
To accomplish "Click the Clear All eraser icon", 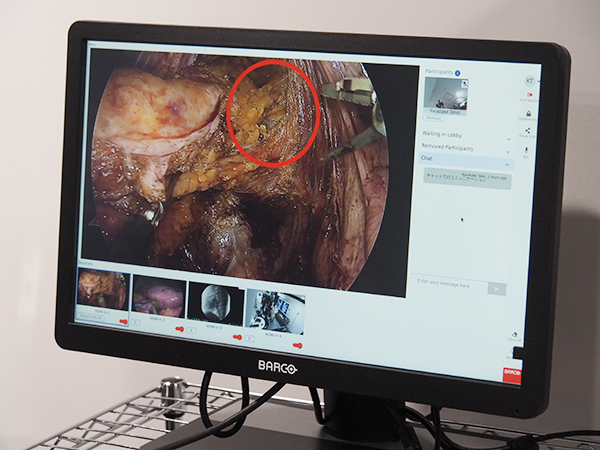I will pos(516,337).
